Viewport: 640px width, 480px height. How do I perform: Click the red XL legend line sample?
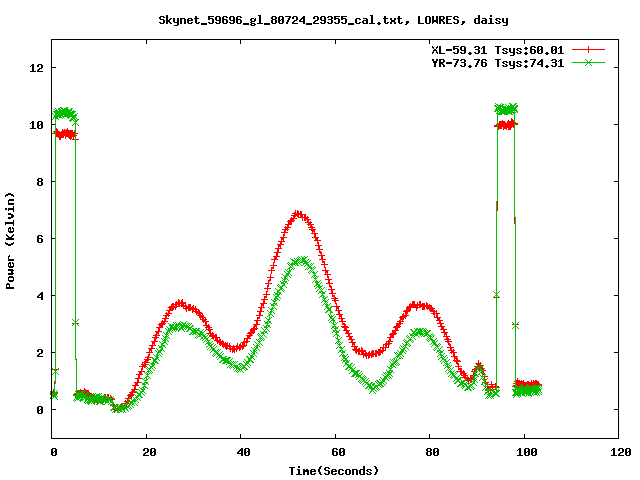click(588, 50)
